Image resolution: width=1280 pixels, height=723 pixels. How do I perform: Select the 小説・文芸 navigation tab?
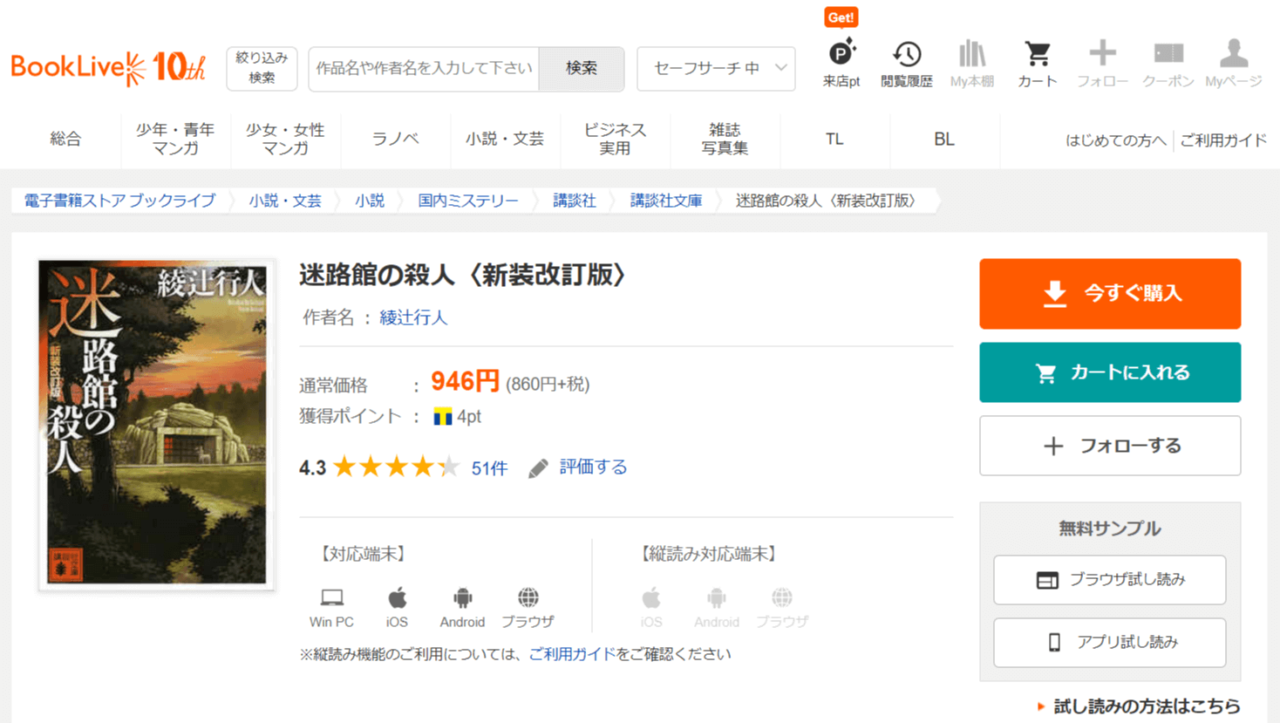[x=505, y=140]
